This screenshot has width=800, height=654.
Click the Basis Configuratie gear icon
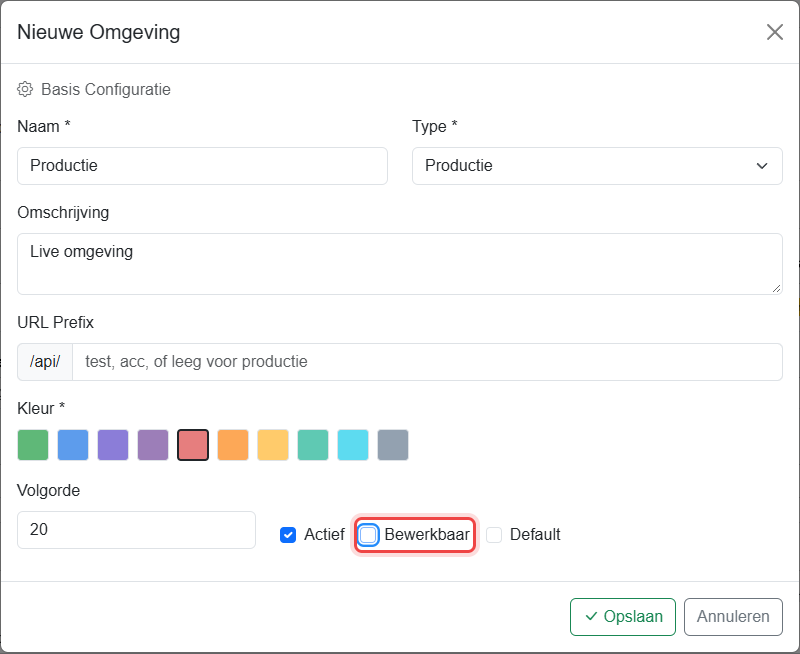(25, 89)
